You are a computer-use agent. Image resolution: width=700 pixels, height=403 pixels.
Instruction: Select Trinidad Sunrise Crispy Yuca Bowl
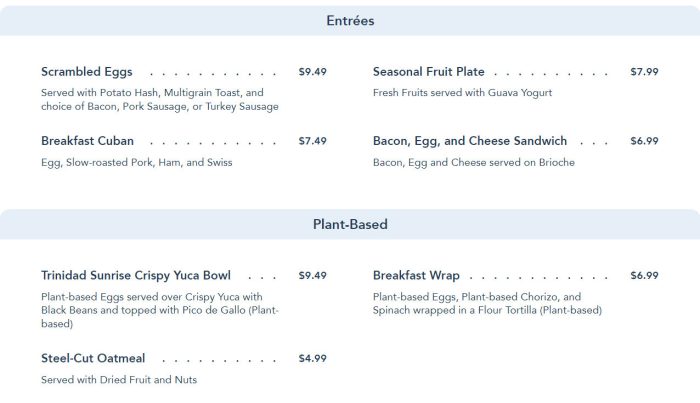click(136, 275)
